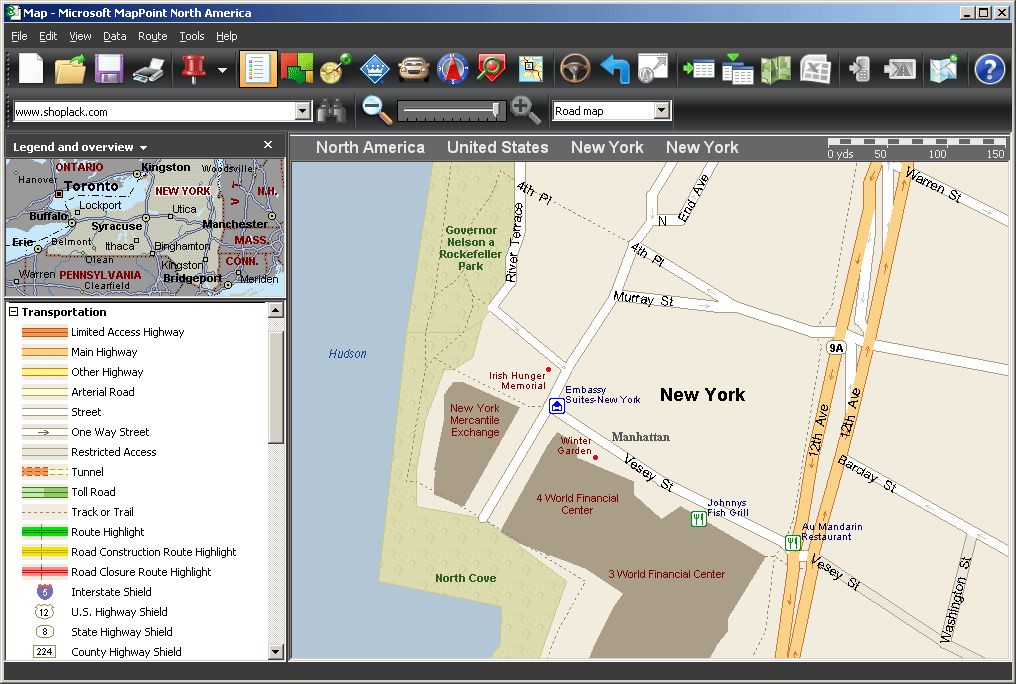Click the 9A highway shield on map

point(837,348)
